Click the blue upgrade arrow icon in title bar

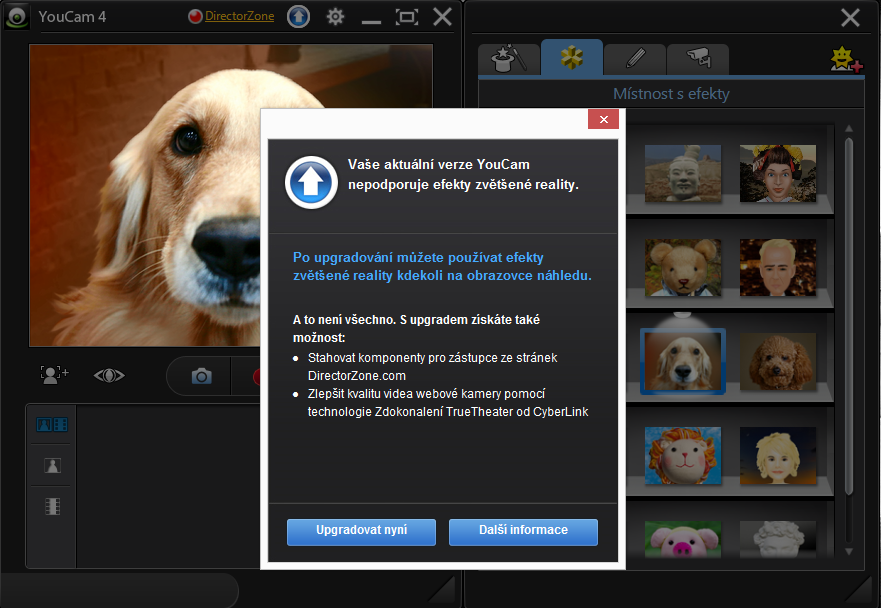(x=298, y=16)
